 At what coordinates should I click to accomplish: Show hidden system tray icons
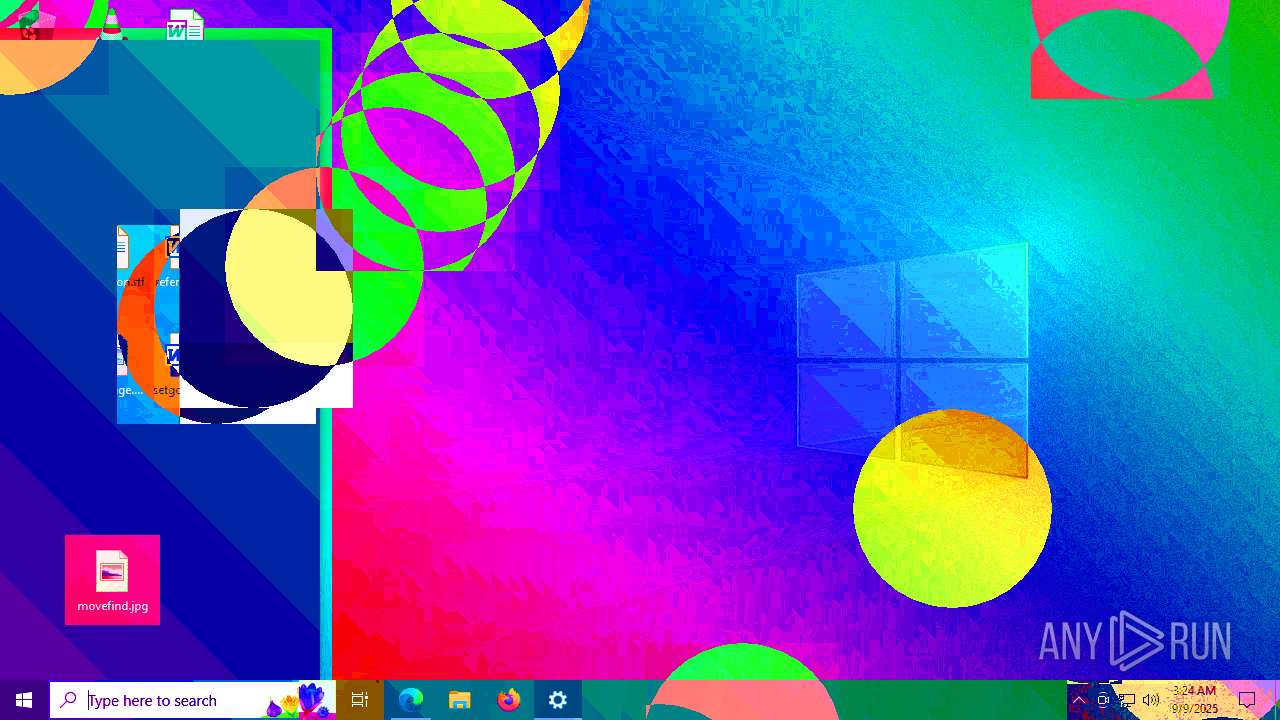(x=1079, y=700)
